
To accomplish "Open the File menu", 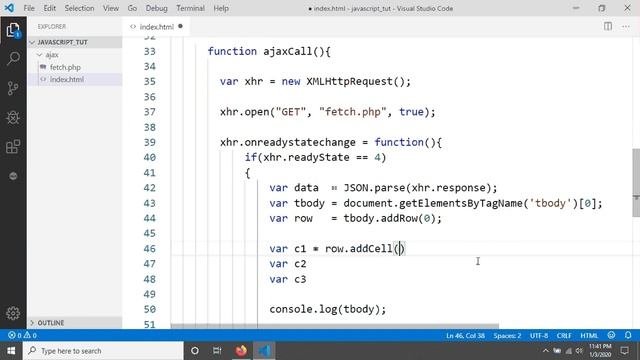I will point(29,8).
